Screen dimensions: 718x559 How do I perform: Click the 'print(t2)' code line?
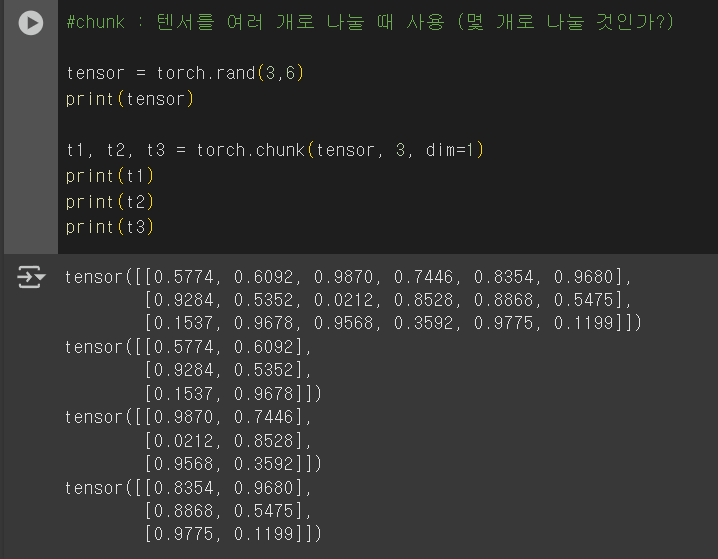[x=110, y=201]
